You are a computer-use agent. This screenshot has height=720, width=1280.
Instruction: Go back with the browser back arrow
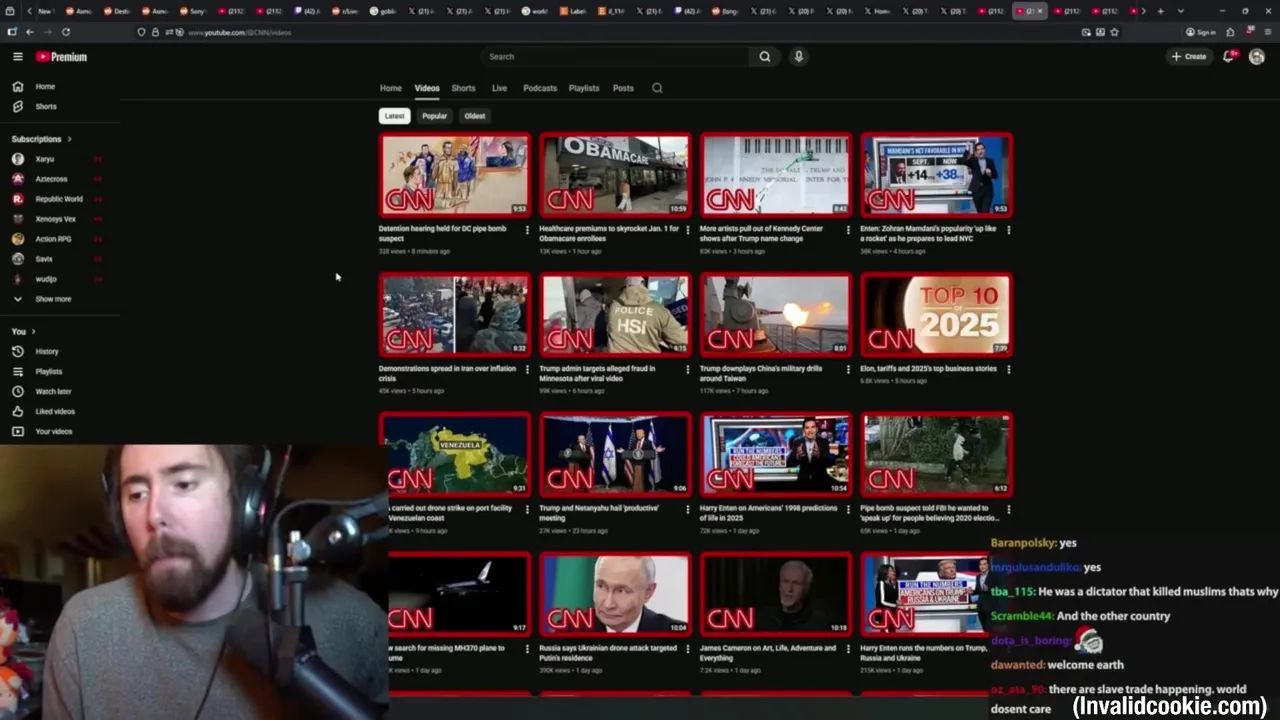29,32
